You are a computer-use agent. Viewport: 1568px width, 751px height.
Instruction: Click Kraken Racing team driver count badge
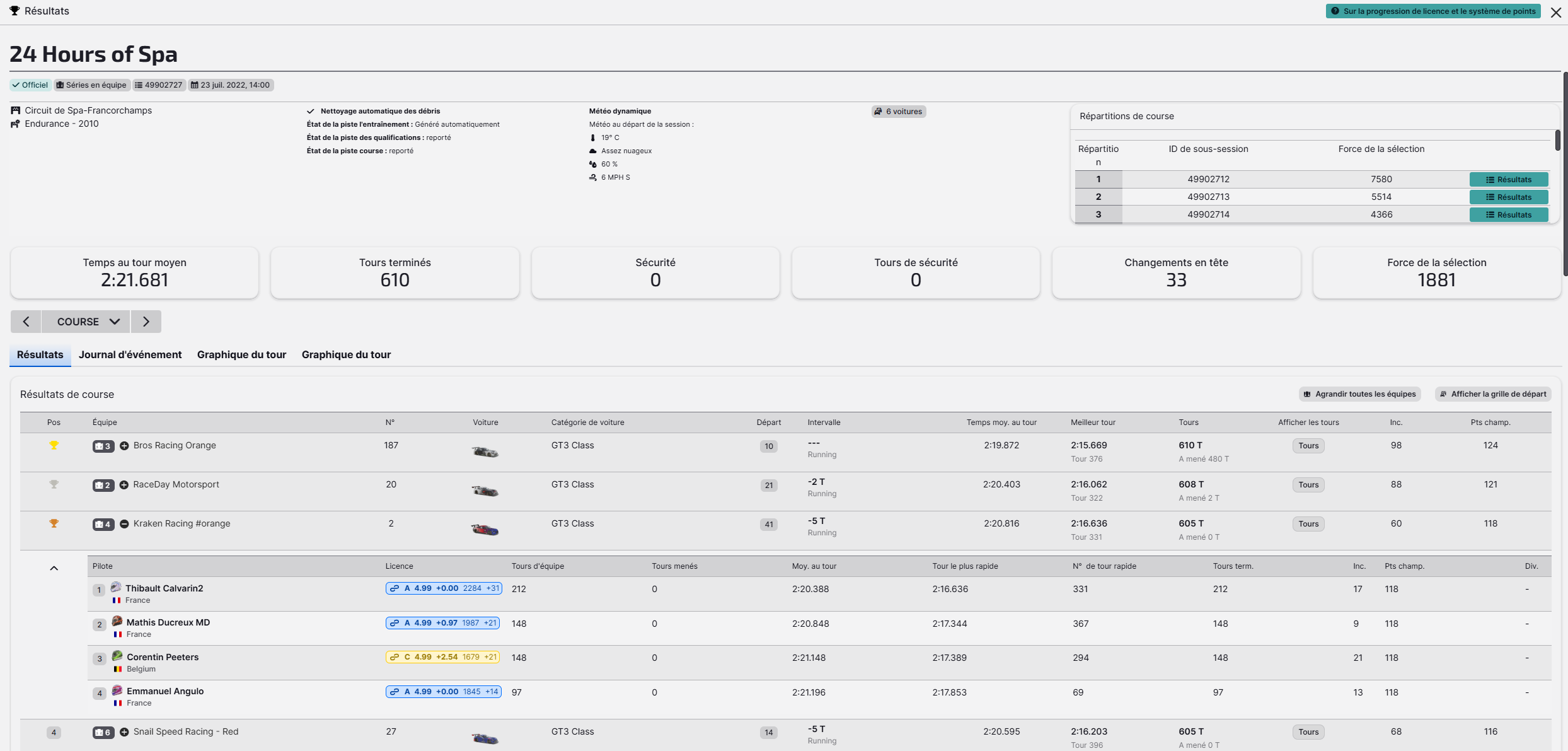[x=103, y=524]
